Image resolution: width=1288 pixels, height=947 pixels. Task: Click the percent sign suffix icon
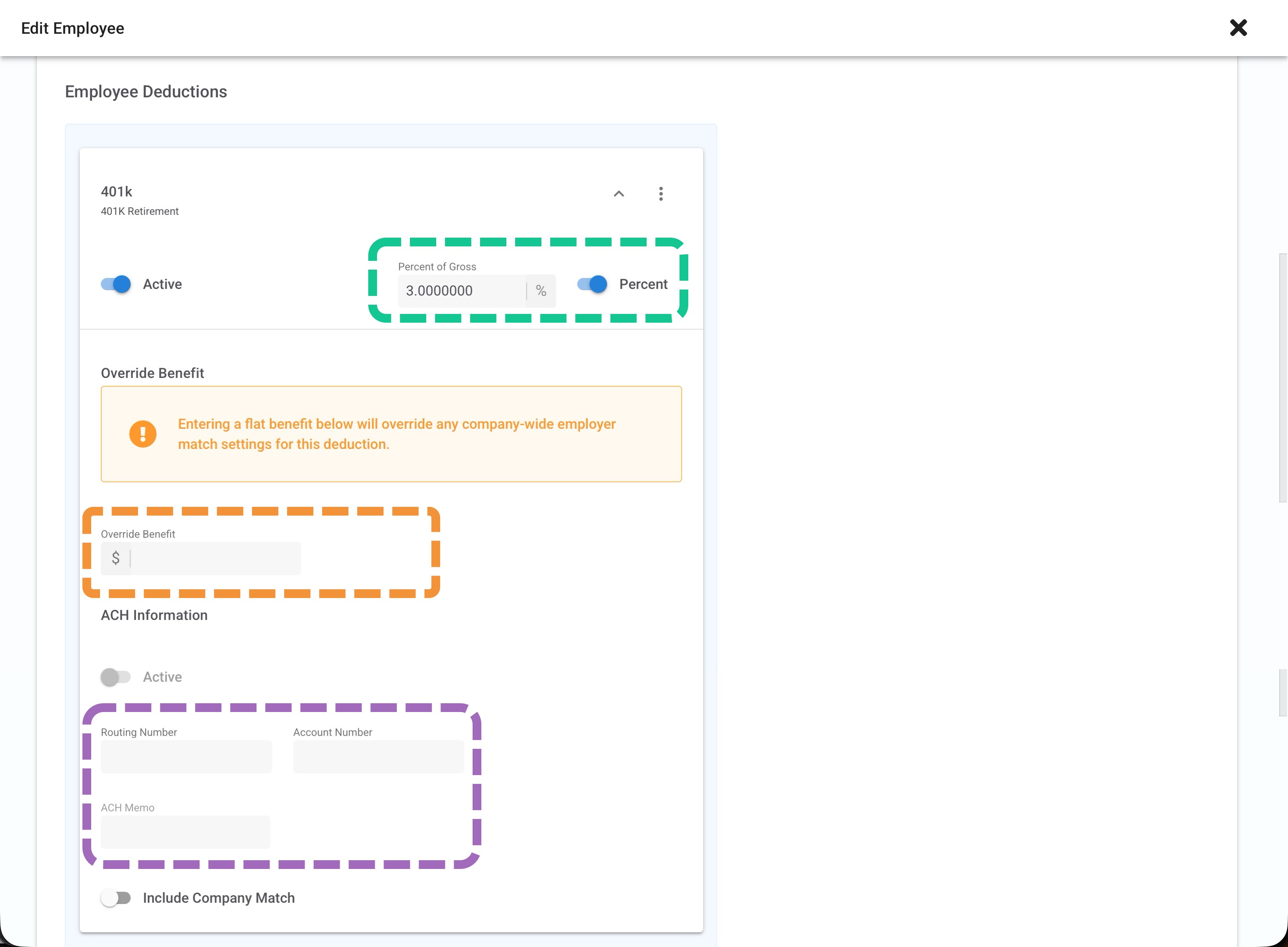click(541, 291)
